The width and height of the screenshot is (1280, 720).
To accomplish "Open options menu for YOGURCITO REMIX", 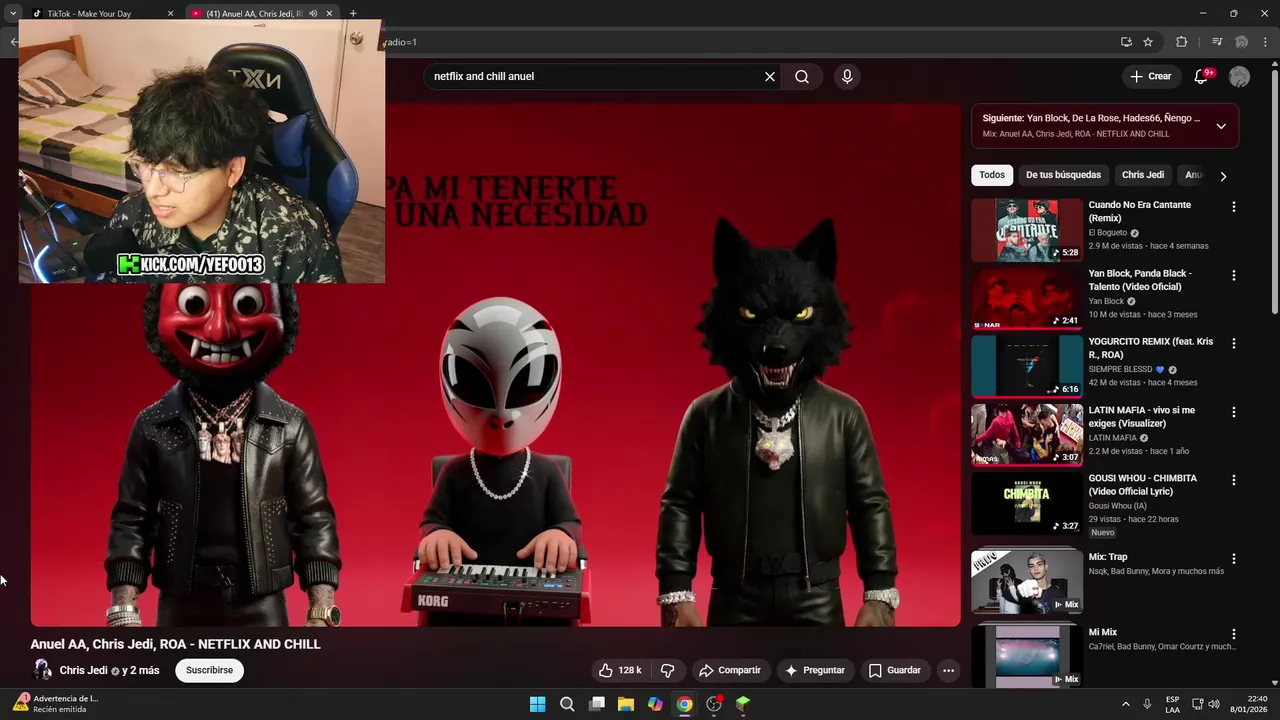I will point(1233,343).
